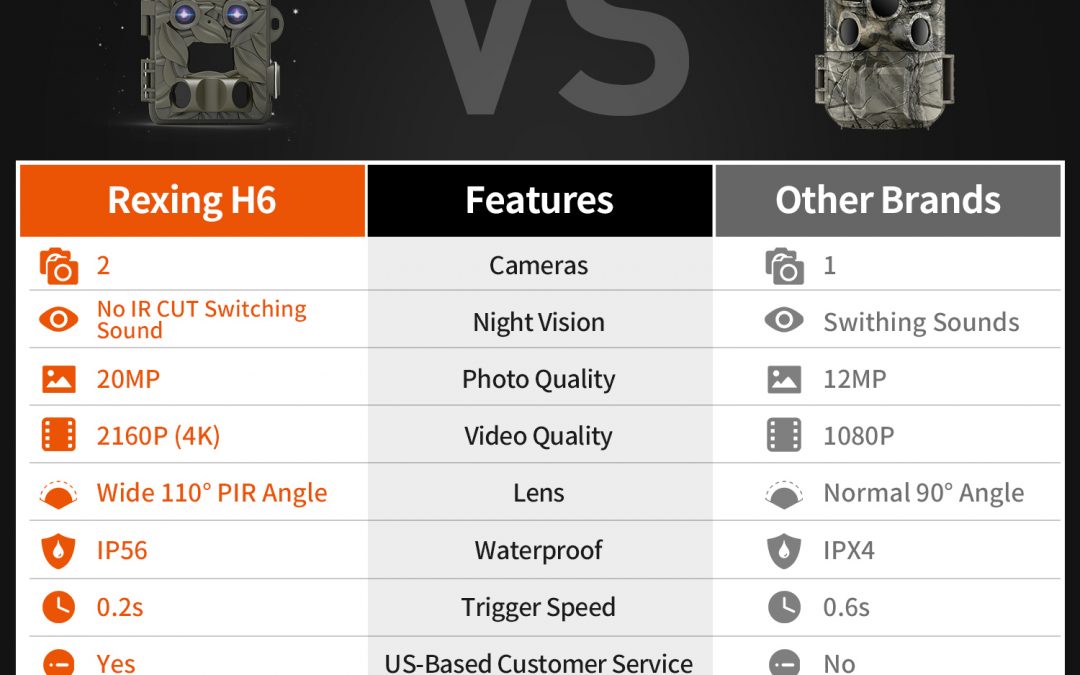Screen dimensions: 1080x675
Task: Click the camouflage competitor camera image
Action: tap(884, 63)
